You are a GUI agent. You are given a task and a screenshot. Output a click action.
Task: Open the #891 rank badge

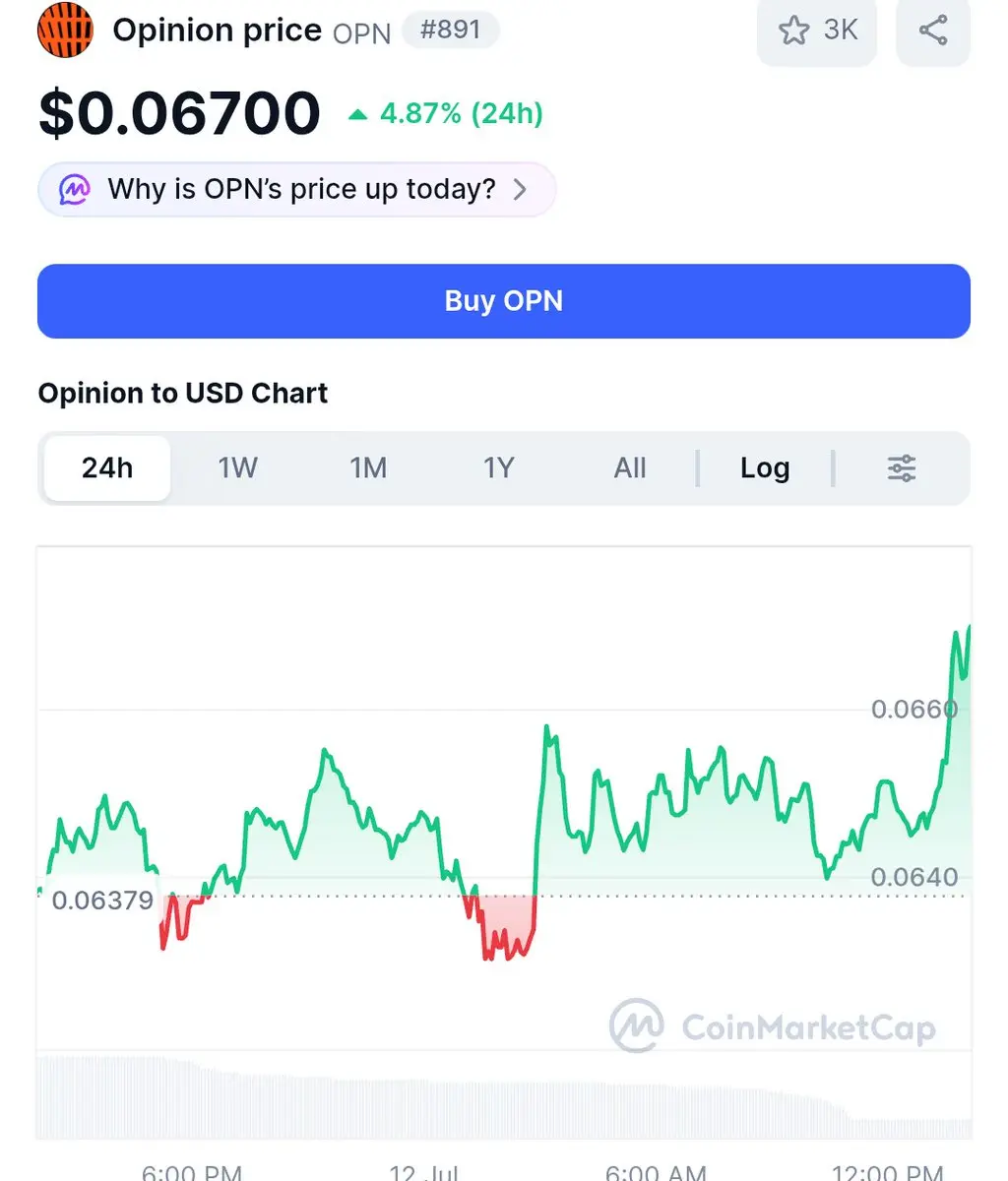coord(451,30)
